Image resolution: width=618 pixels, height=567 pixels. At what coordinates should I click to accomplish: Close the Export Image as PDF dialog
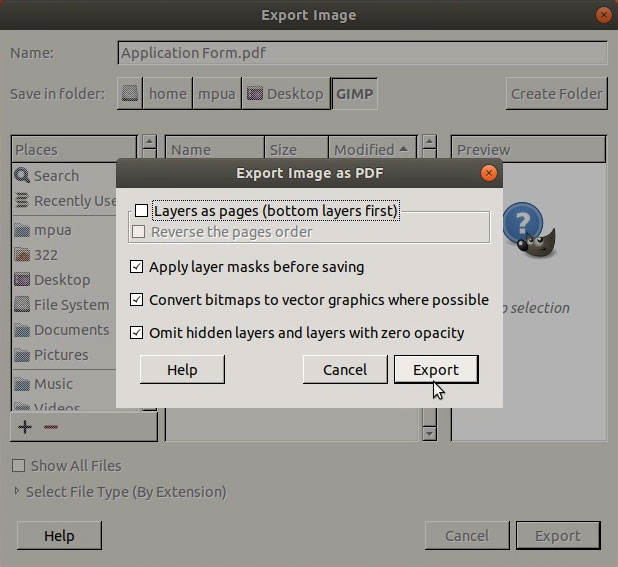point(489,173)
